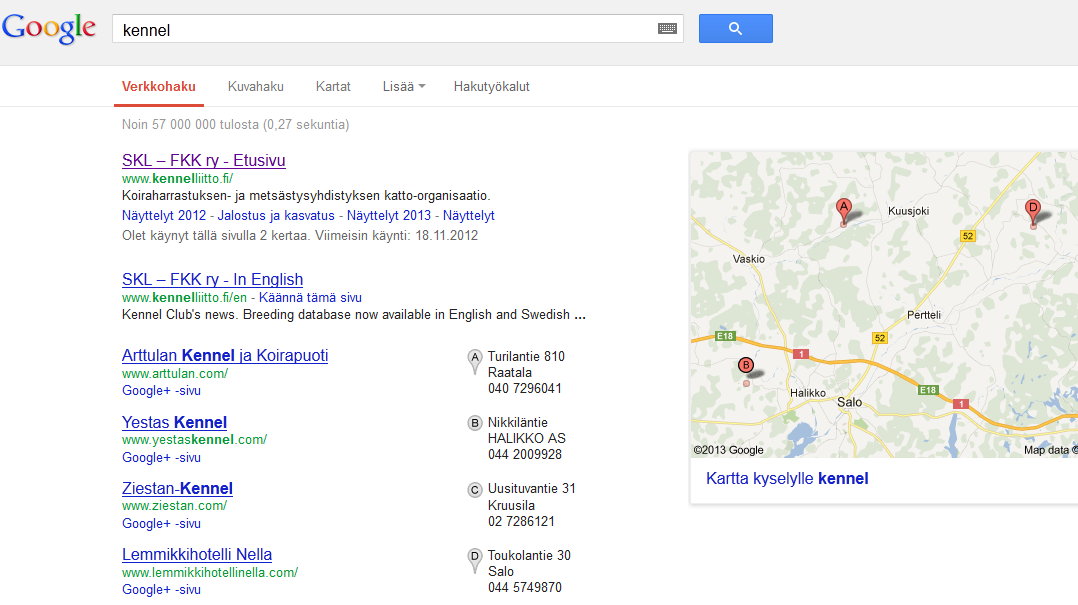
Task: Click the www.arttulan.com/ URL text
Action: click(175, 374)
